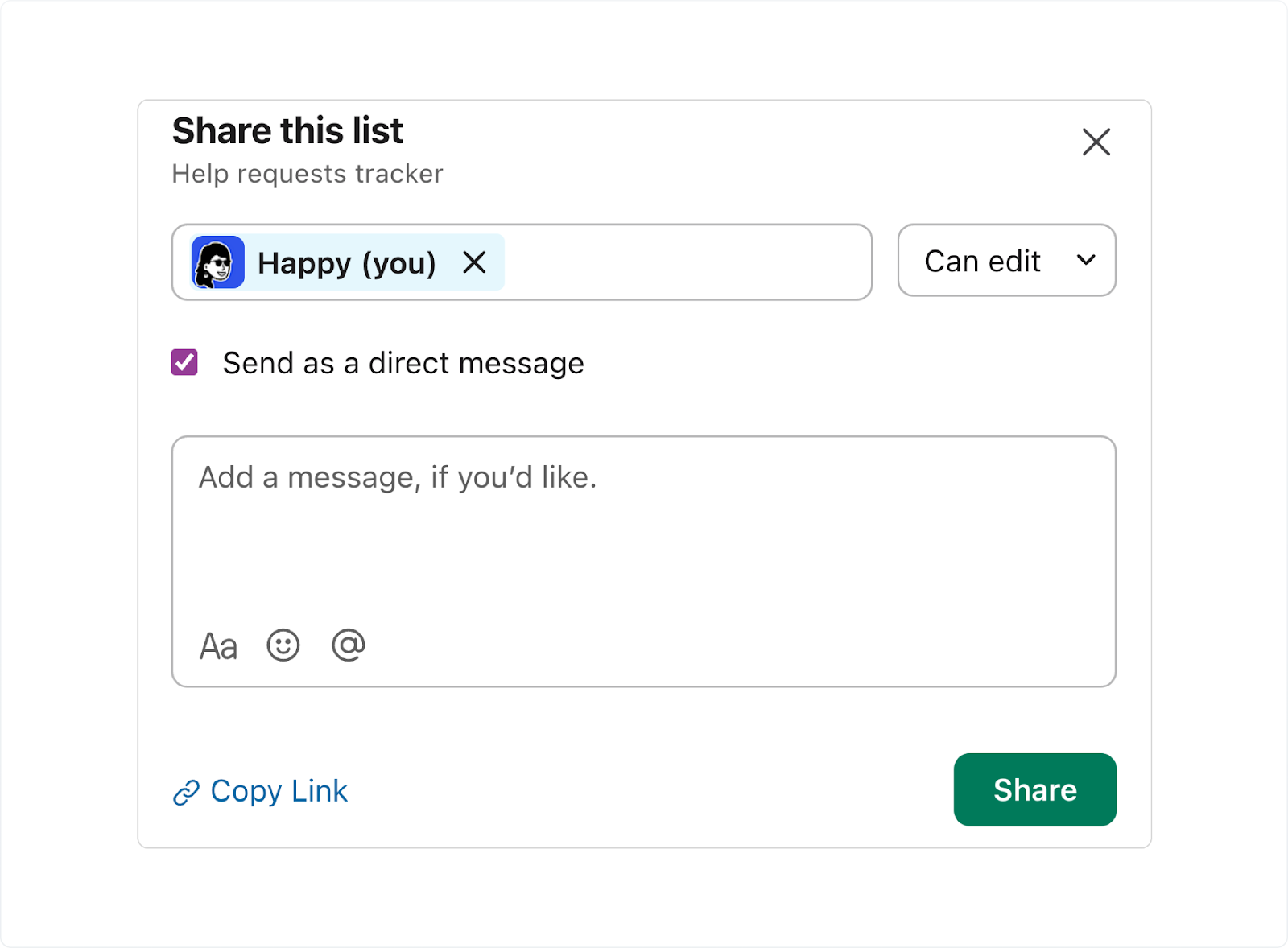The width and height of the screenshot is (1288, 948).
Task: Click the Happy (you) recipient chip
Action: 346,262
